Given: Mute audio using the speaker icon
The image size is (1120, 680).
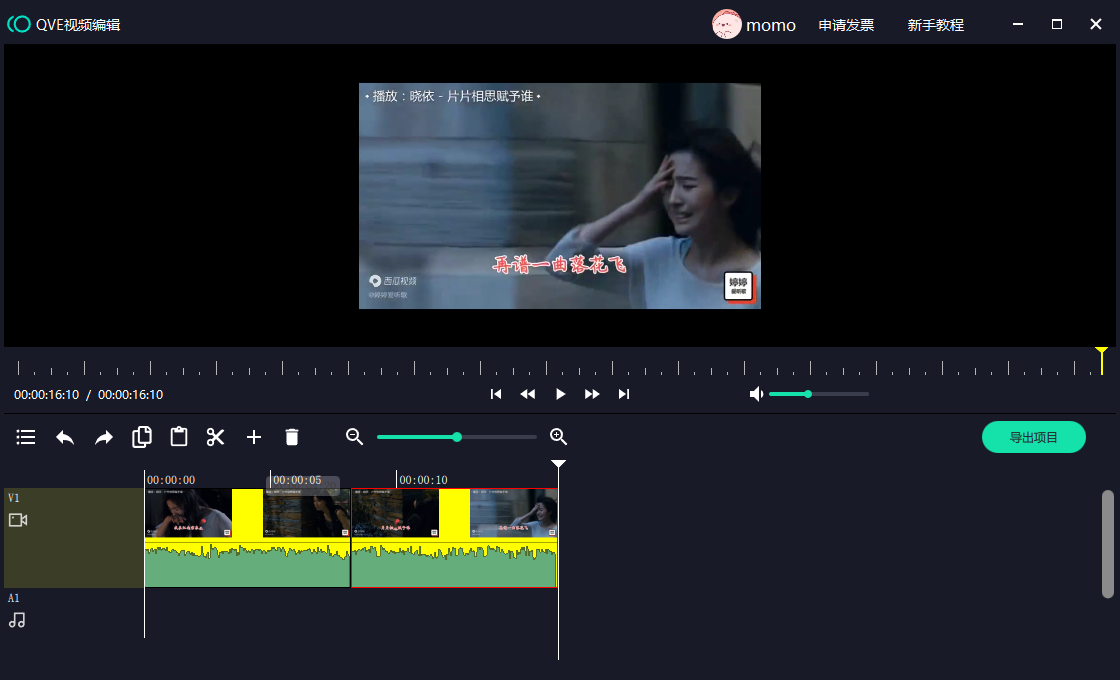Looking at the screenshot, I should pos(757,394).
